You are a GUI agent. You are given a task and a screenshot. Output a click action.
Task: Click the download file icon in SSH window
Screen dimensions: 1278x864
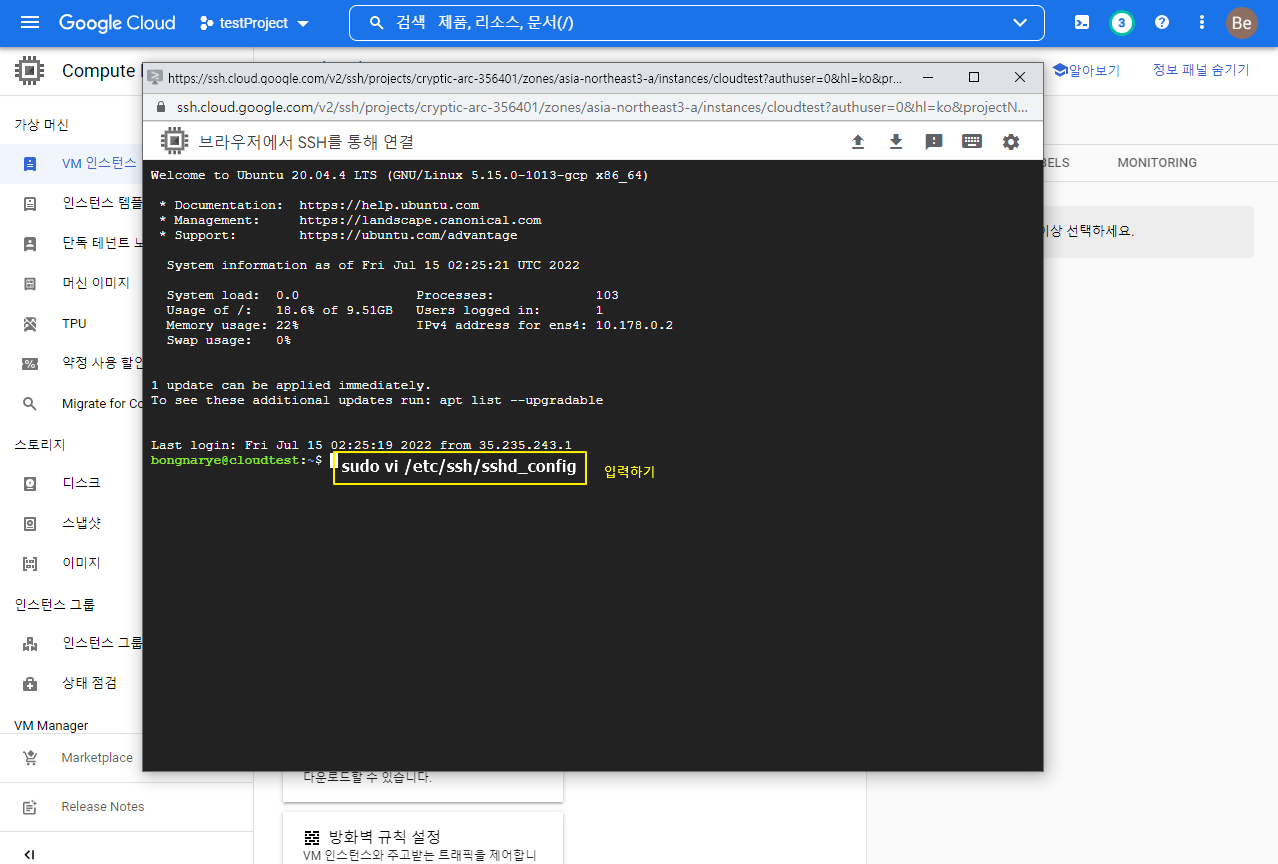tap(896, 142)
